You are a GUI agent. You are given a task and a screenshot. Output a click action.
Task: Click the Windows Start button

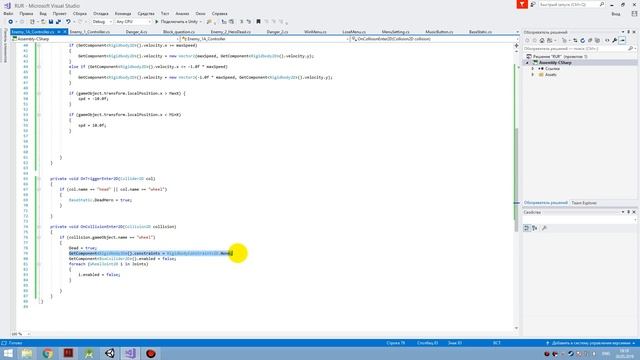(x=8, y=353)
